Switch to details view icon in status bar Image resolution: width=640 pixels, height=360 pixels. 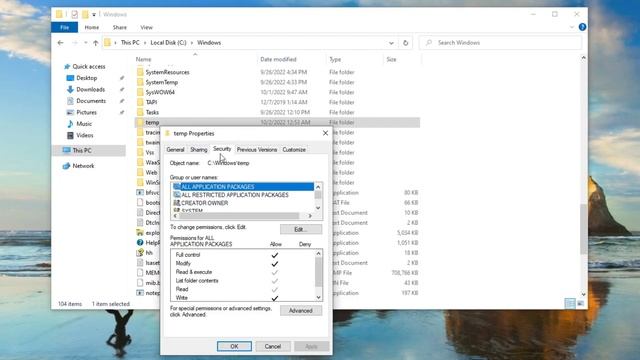pyautogui.click(x=569, y=303)
